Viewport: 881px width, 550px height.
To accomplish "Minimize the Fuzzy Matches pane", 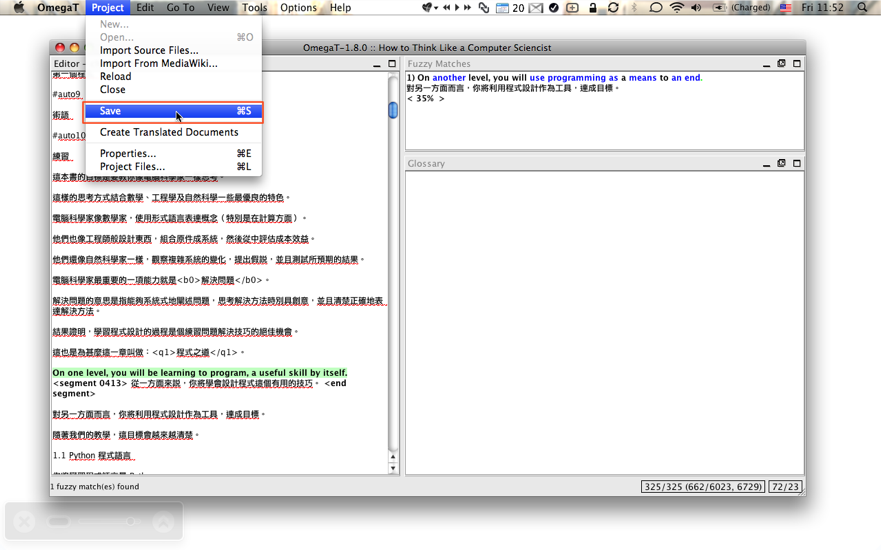I will 766,64.
